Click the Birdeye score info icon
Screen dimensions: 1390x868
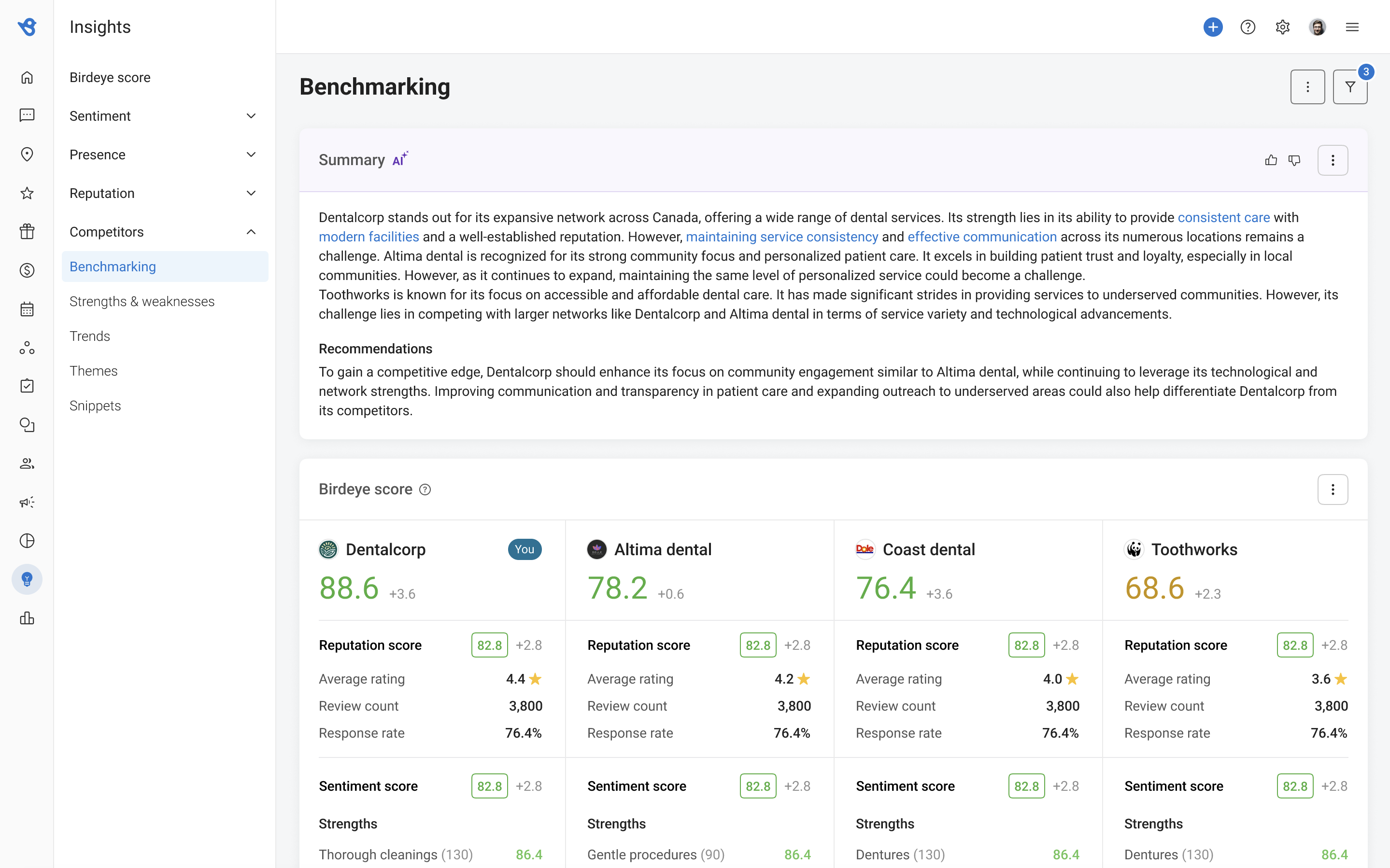(x=425, y=490)
